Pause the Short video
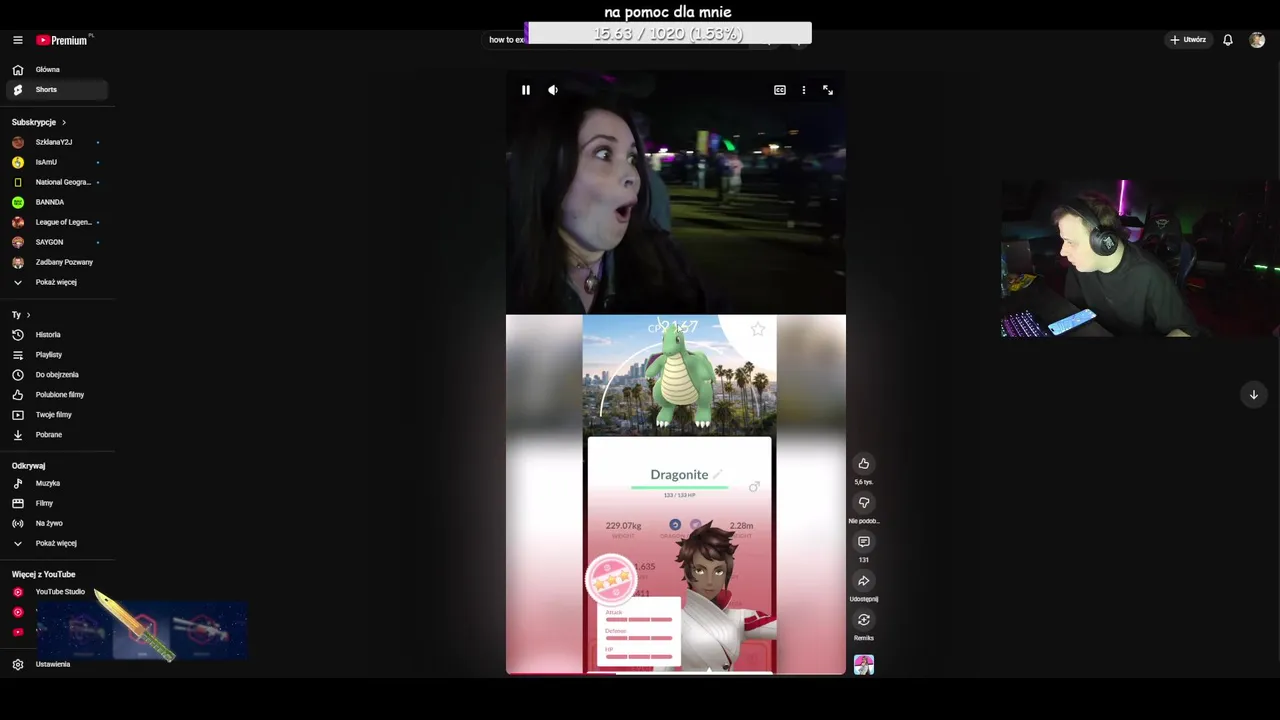The image size is (1280, 720). 526,90
